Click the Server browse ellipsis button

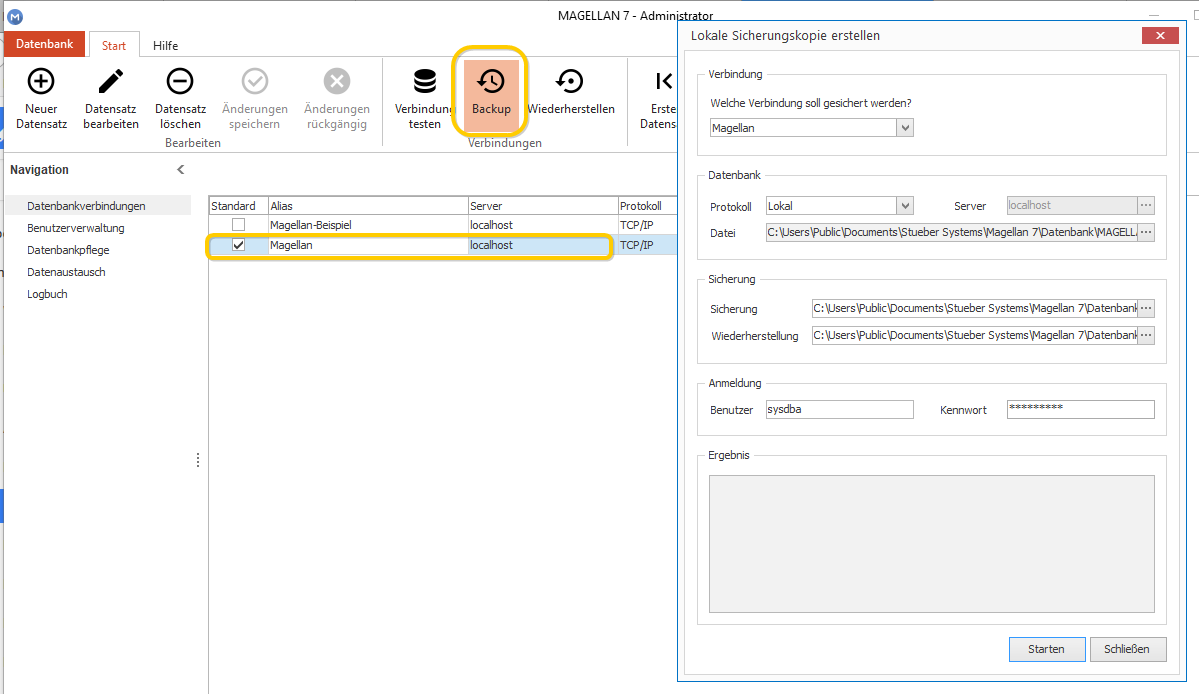(1145, 205)
